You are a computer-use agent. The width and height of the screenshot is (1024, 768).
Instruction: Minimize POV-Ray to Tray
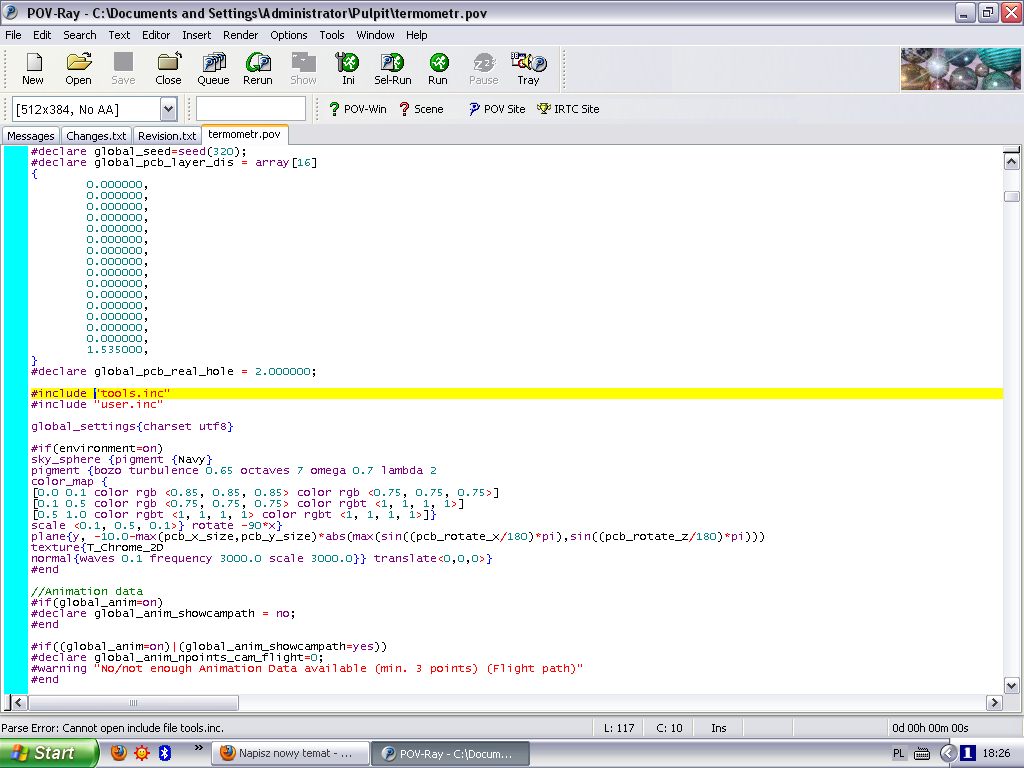pyautogui.click(x=528, y=68)
